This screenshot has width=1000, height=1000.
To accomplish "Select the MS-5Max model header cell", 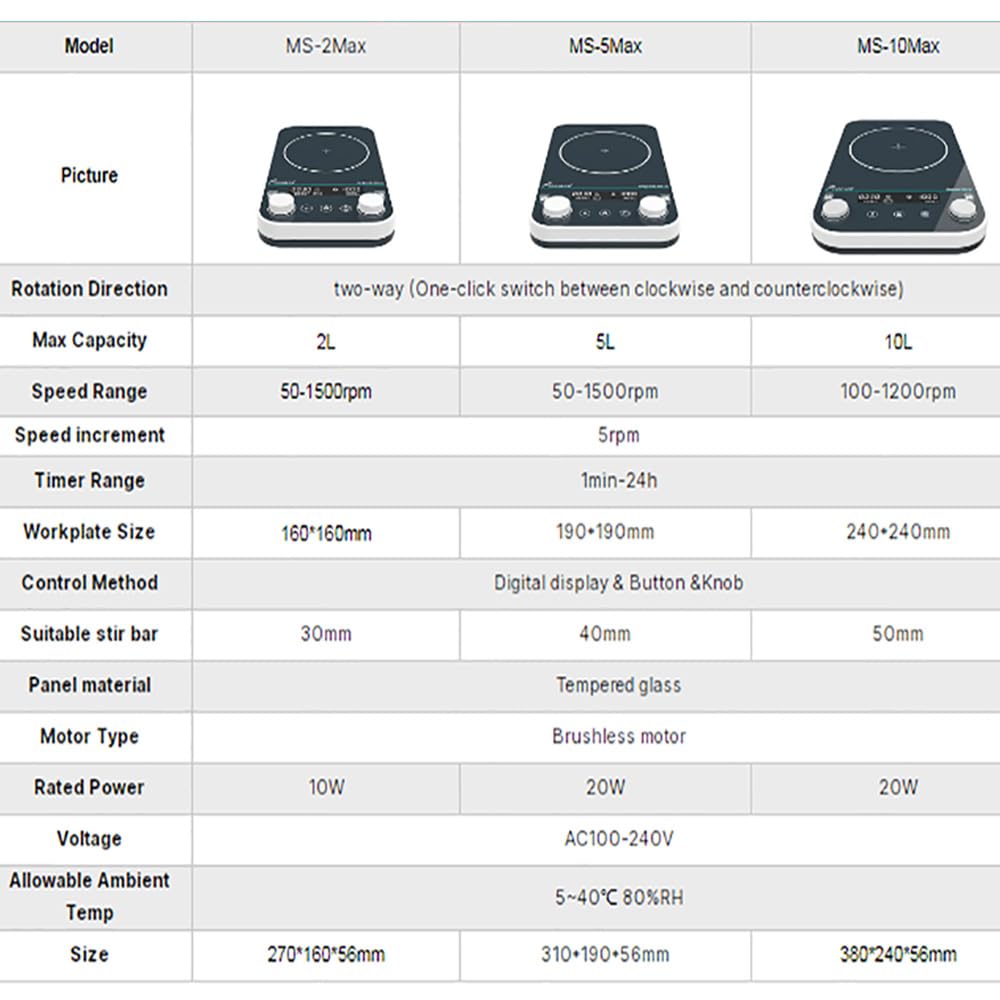I will coord(605,47).
